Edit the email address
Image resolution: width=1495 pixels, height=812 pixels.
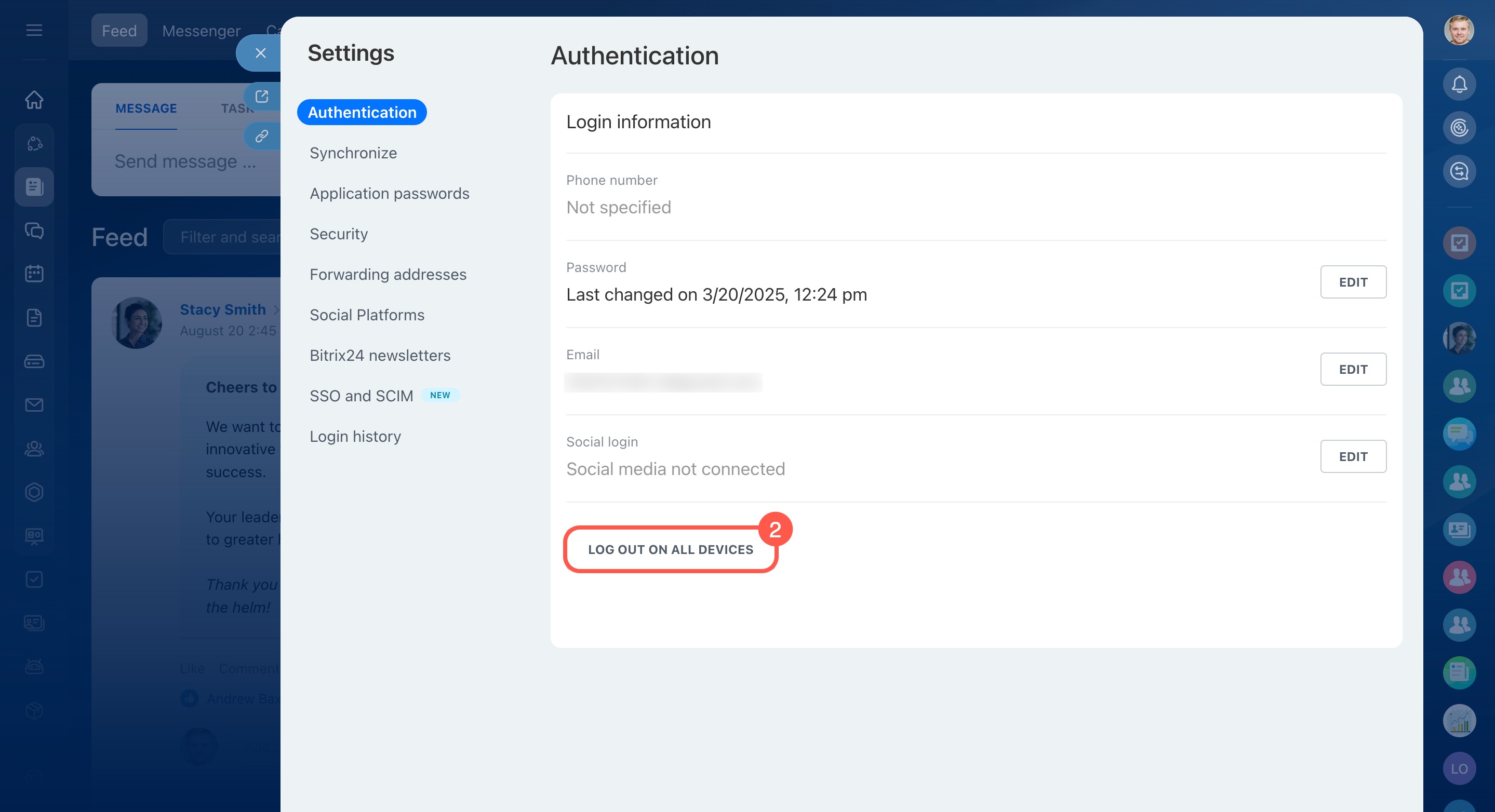[x=1352, y=370]
